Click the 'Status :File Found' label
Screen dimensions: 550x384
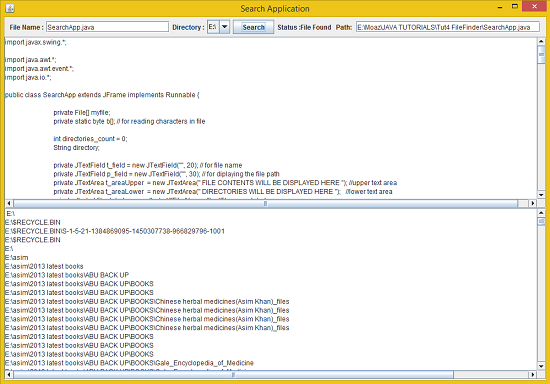(x=304, y=27)
